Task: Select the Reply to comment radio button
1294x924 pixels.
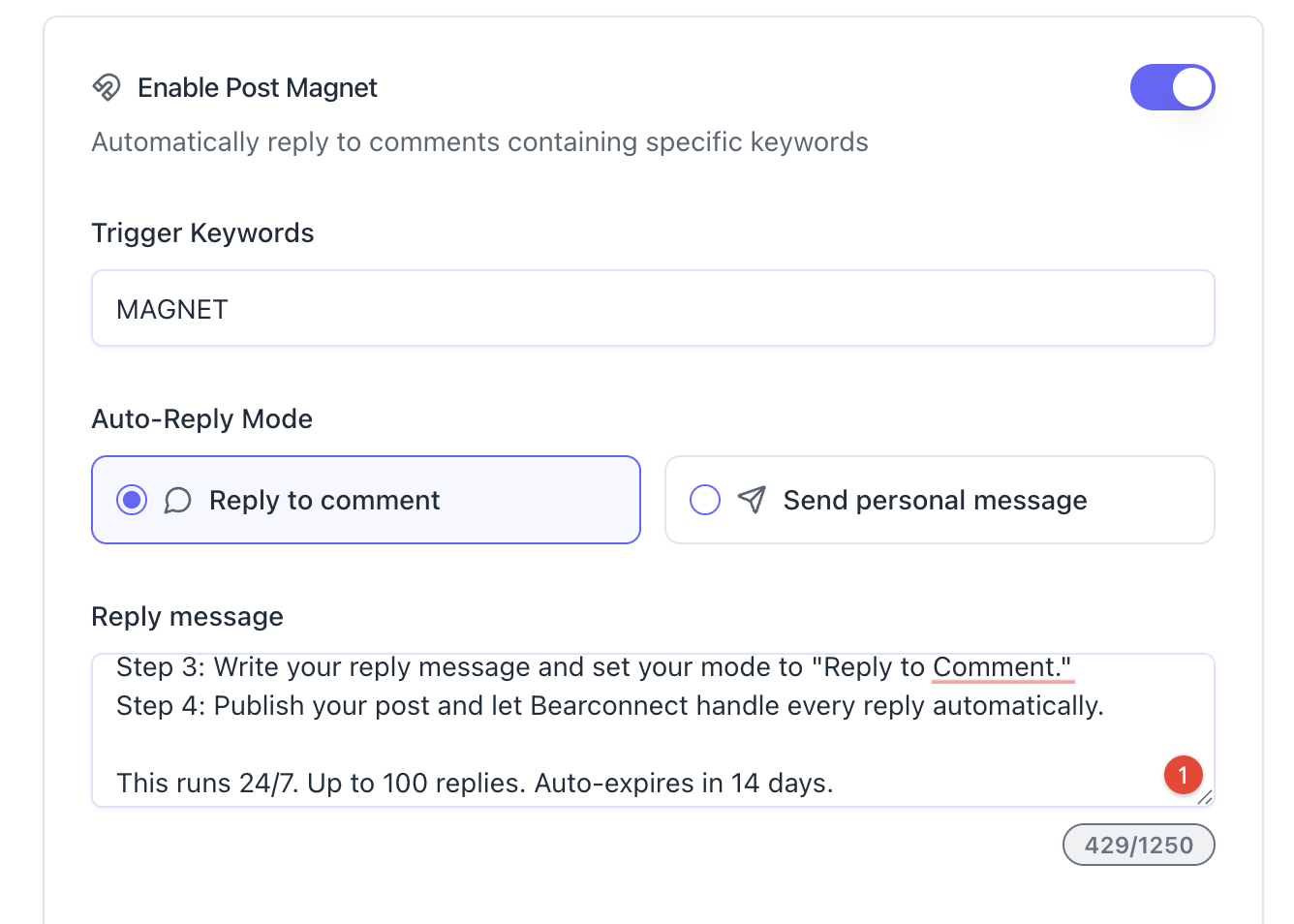Action: tap(132, 501)
